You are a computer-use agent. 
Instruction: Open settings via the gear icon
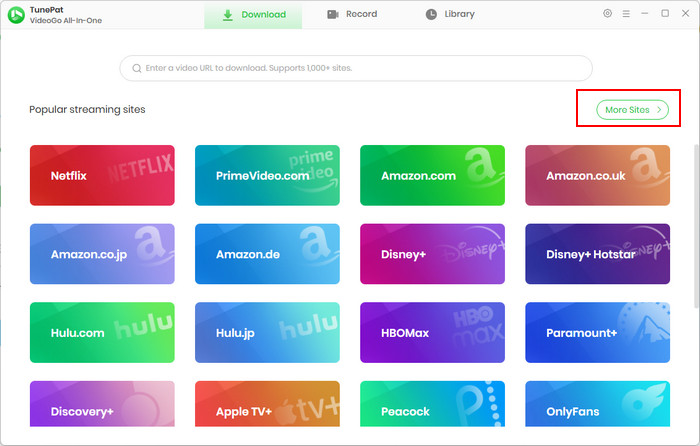pos(607,13)
